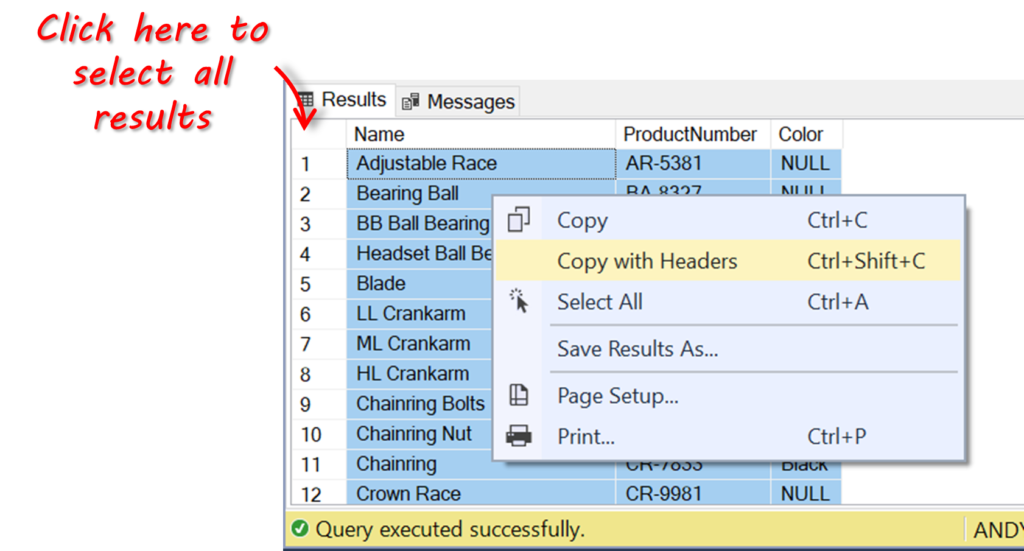
Task: Click the Print printer icon
Action: [518, 436]
